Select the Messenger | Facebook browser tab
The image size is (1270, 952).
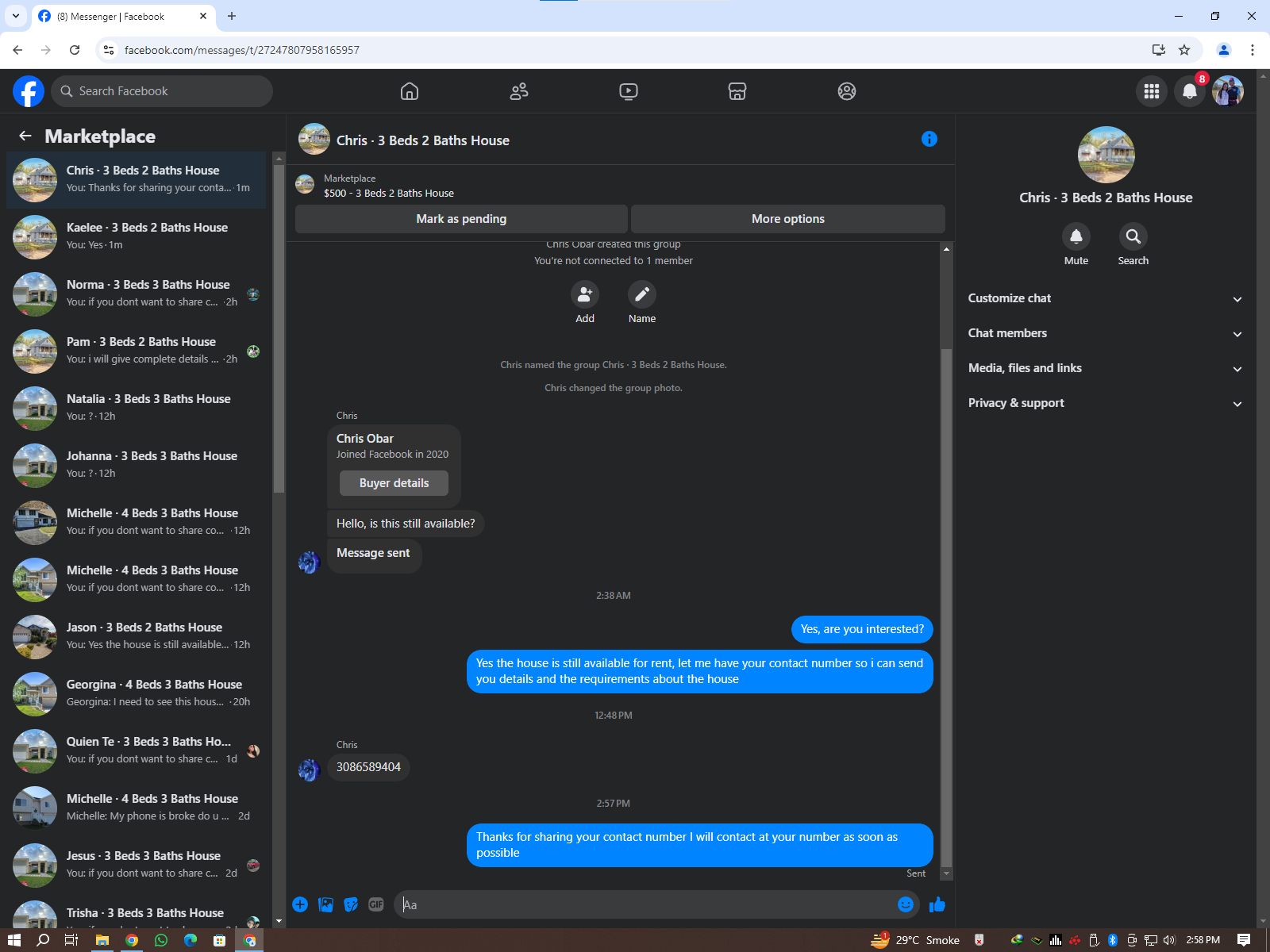click(123, 16)
